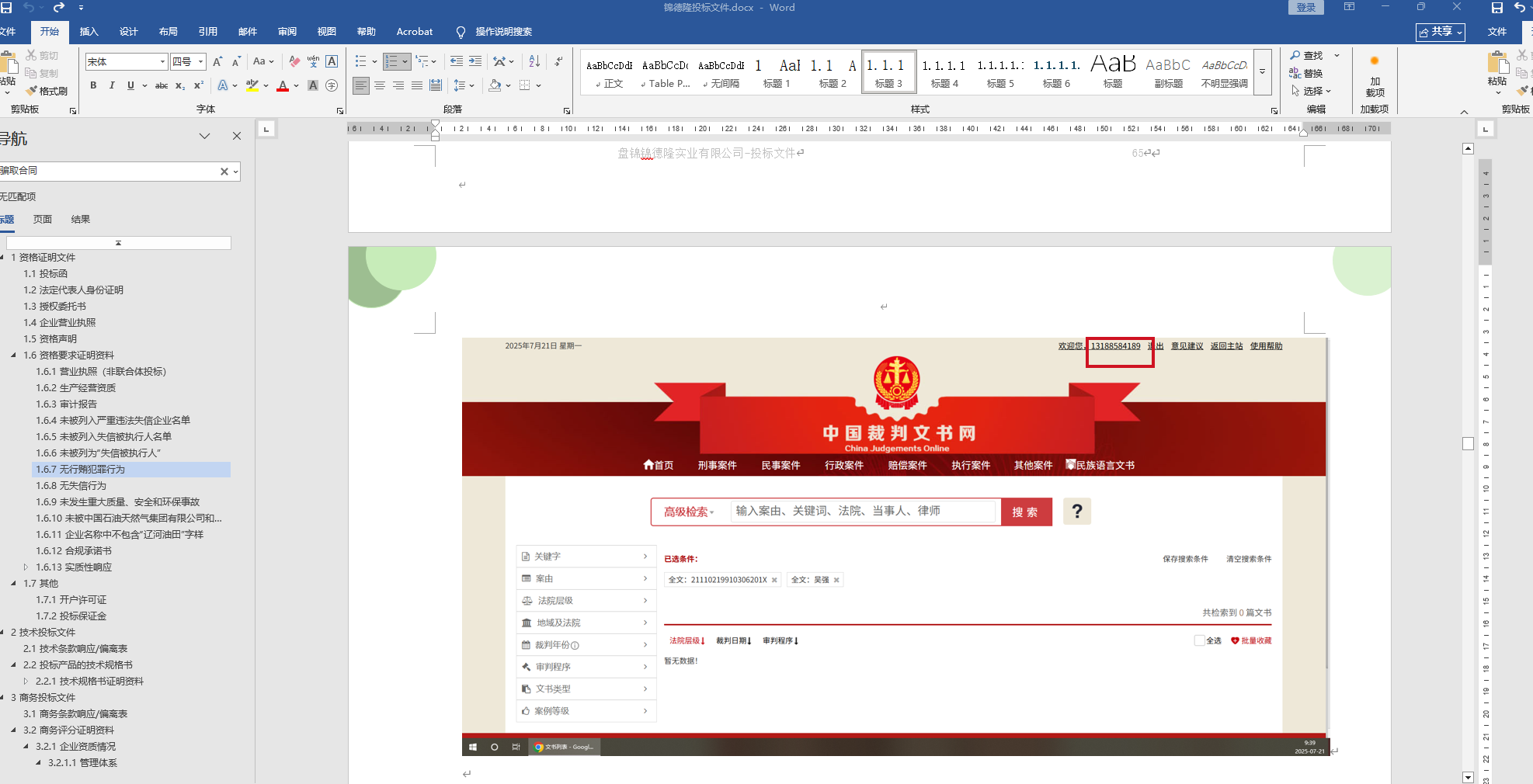Toggle italic formatting
The image size is (1533, 784).
[x=112, y=85]
